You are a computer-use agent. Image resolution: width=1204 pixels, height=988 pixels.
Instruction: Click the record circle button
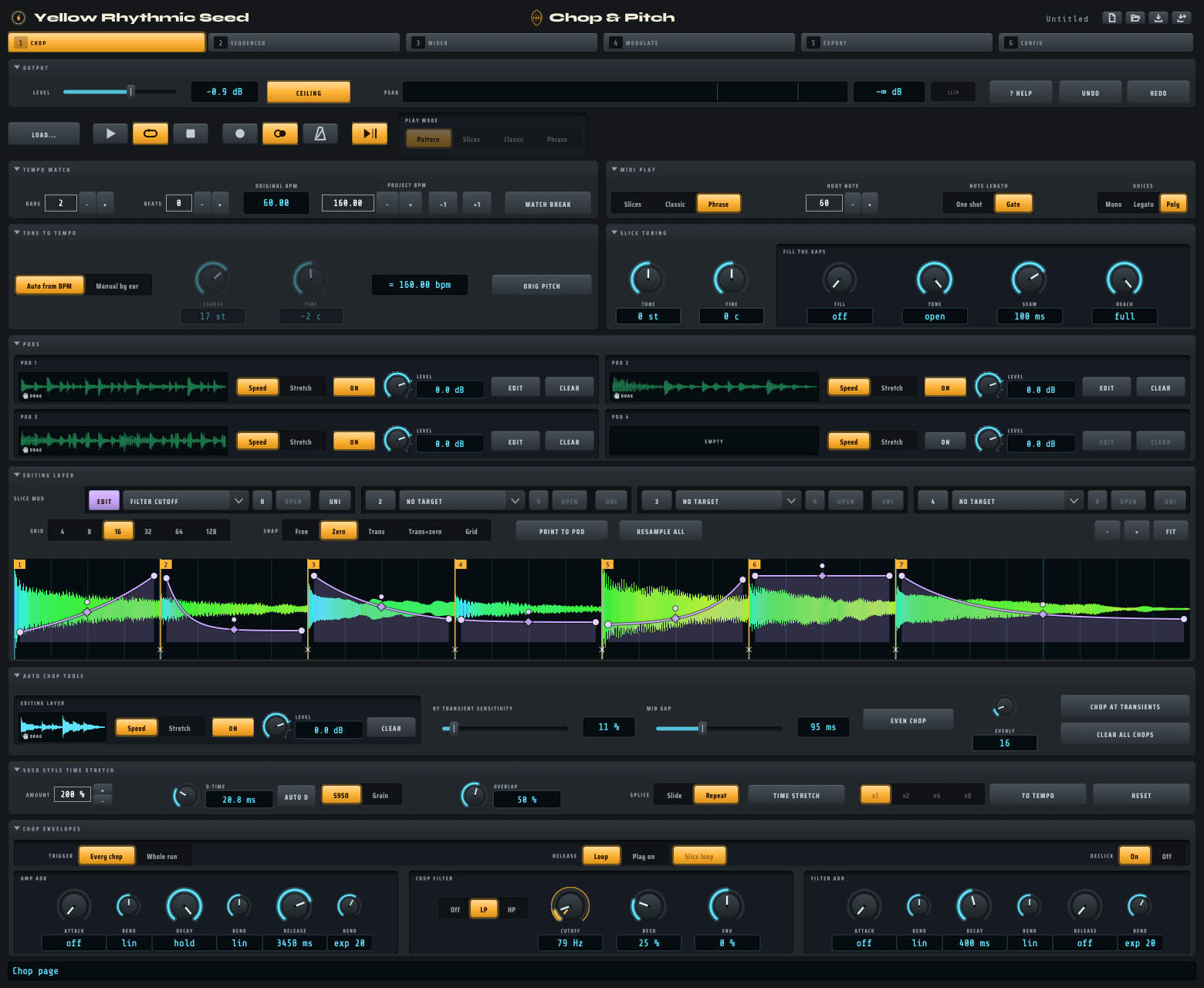click(240, 134)
